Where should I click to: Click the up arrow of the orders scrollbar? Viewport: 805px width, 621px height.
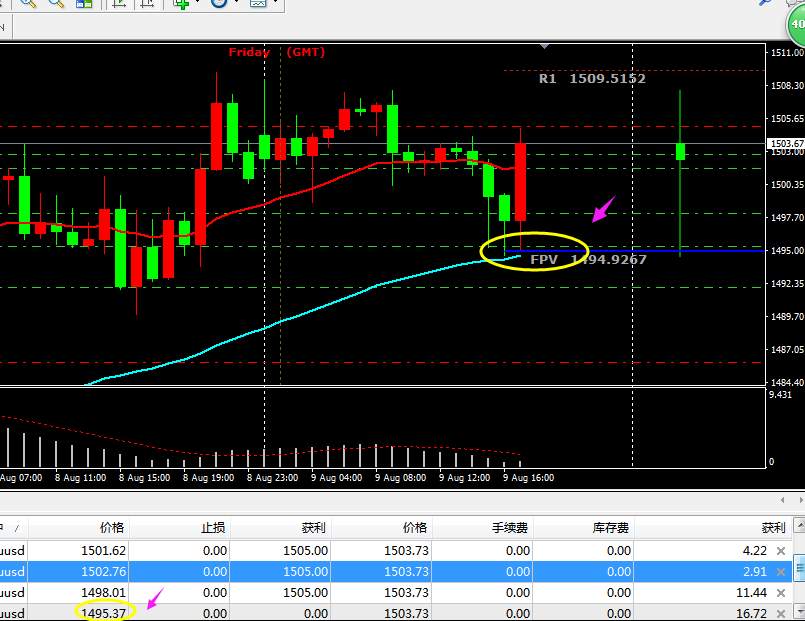pos(799,525)
